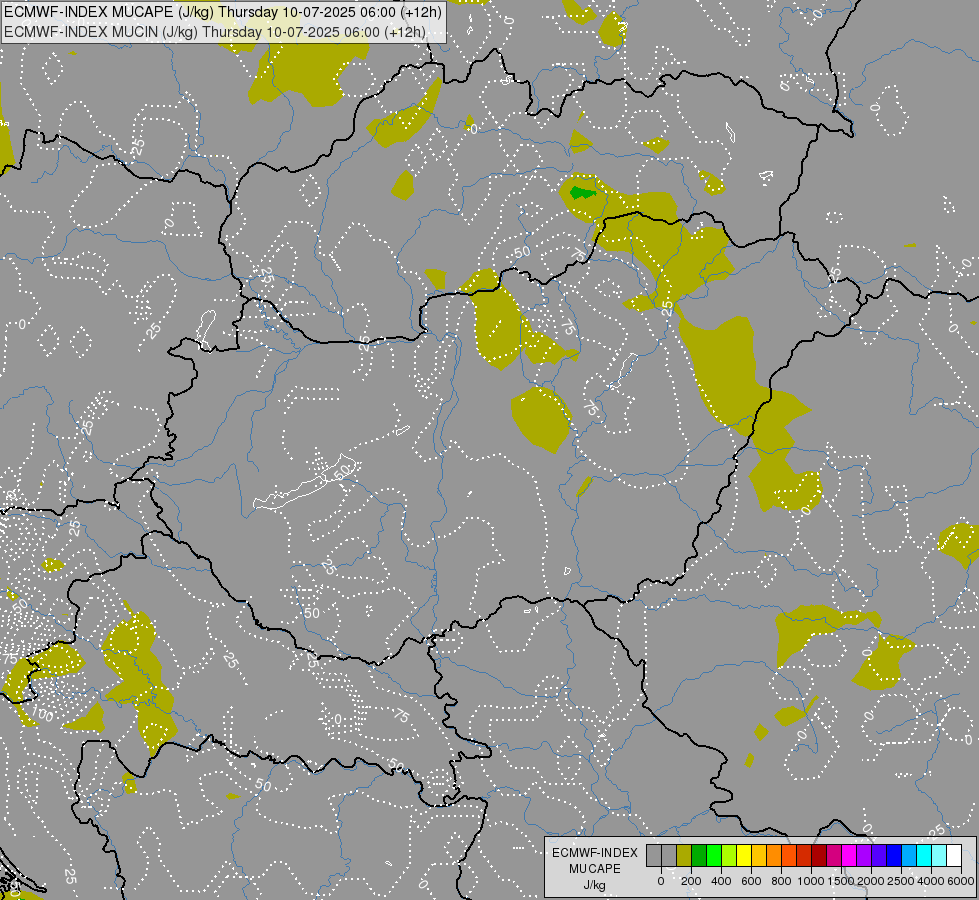Choose the cyan swatch before 4000
This screenshot has width=979, height=900.
925,856
